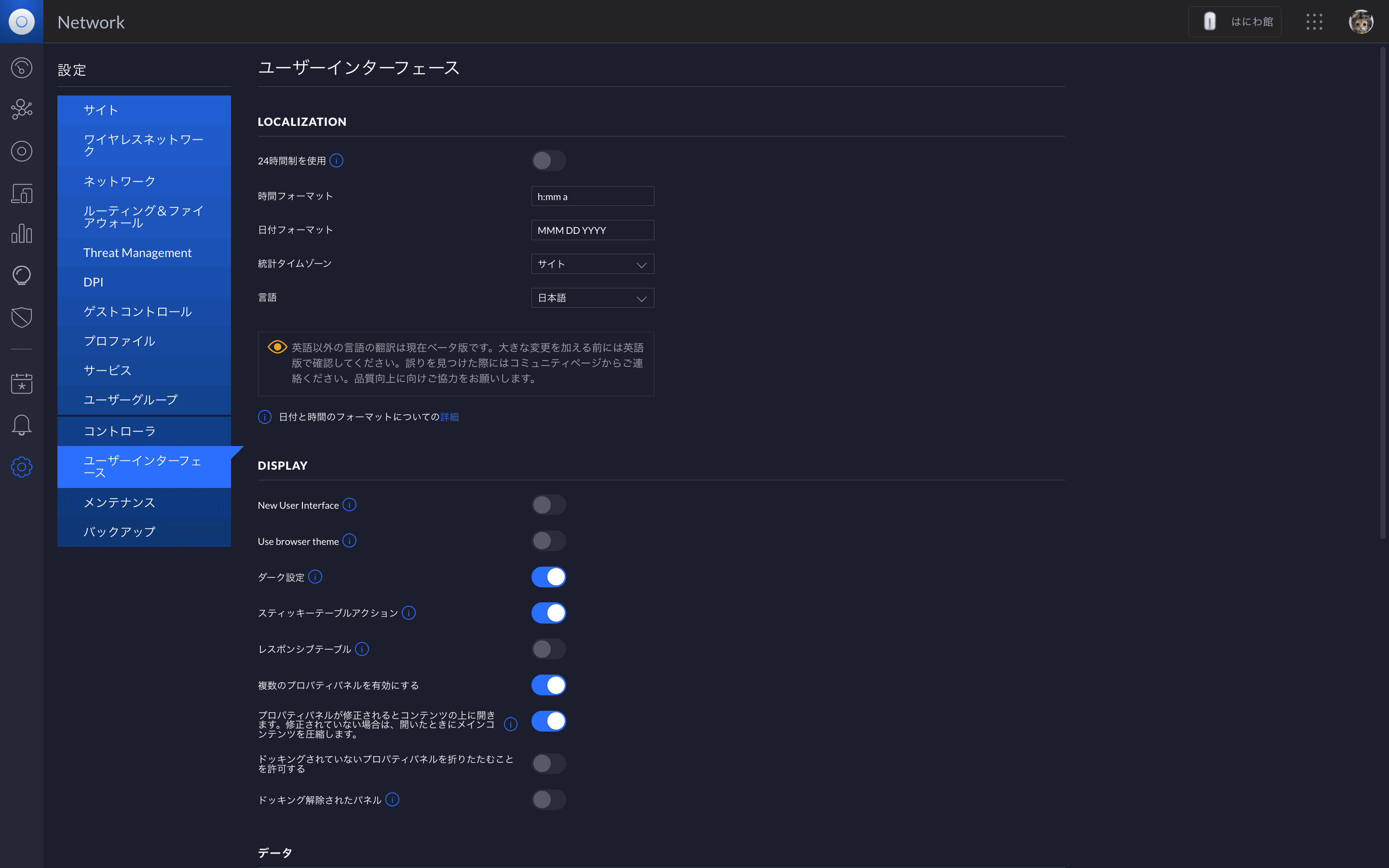1389x868 pixels.
Task: Open the Map target icon
Action: [x=21, y=151]
